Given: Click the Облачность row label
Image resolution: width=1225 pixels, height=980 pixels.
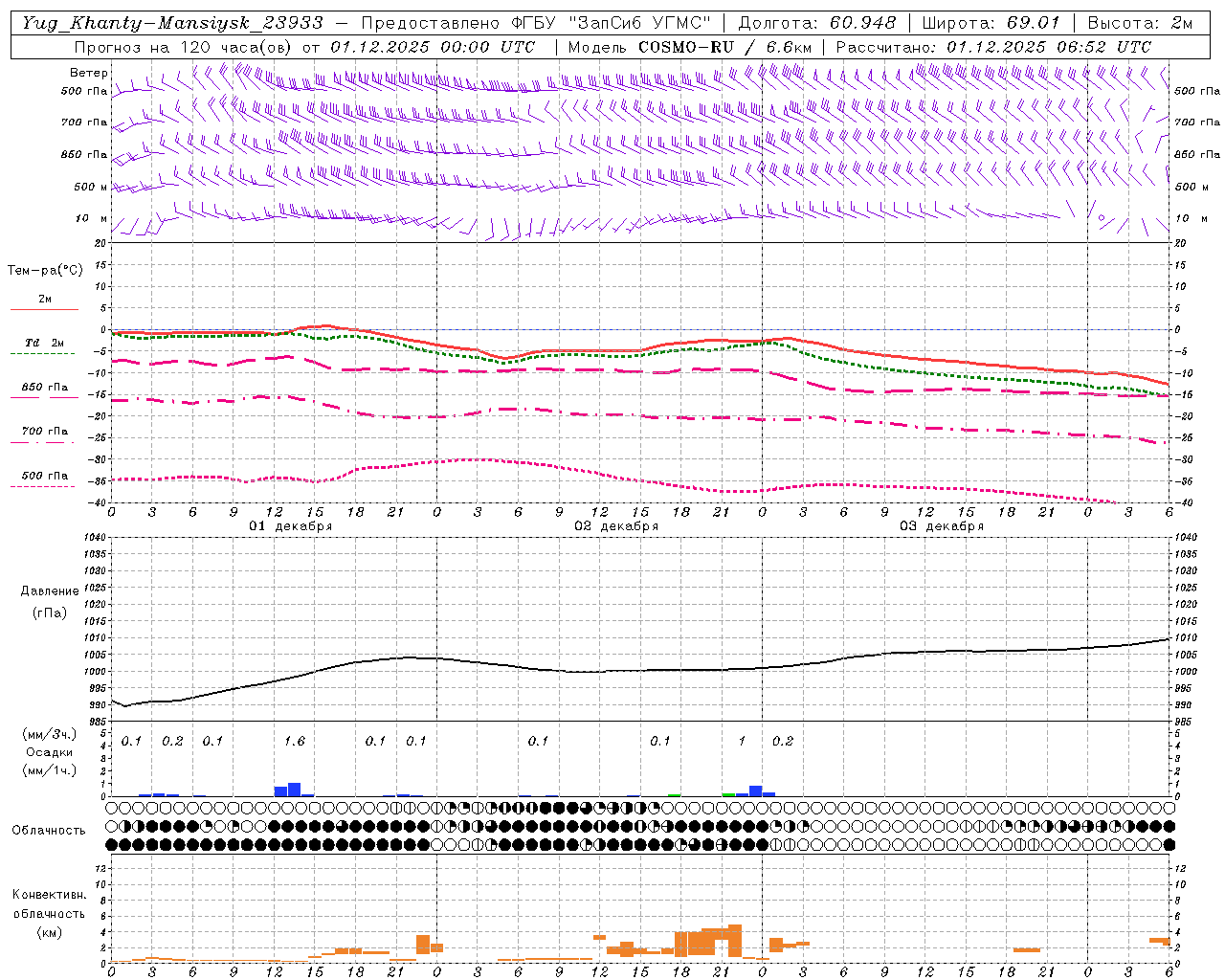Looking at the screenshot, I should click(49, 831).
